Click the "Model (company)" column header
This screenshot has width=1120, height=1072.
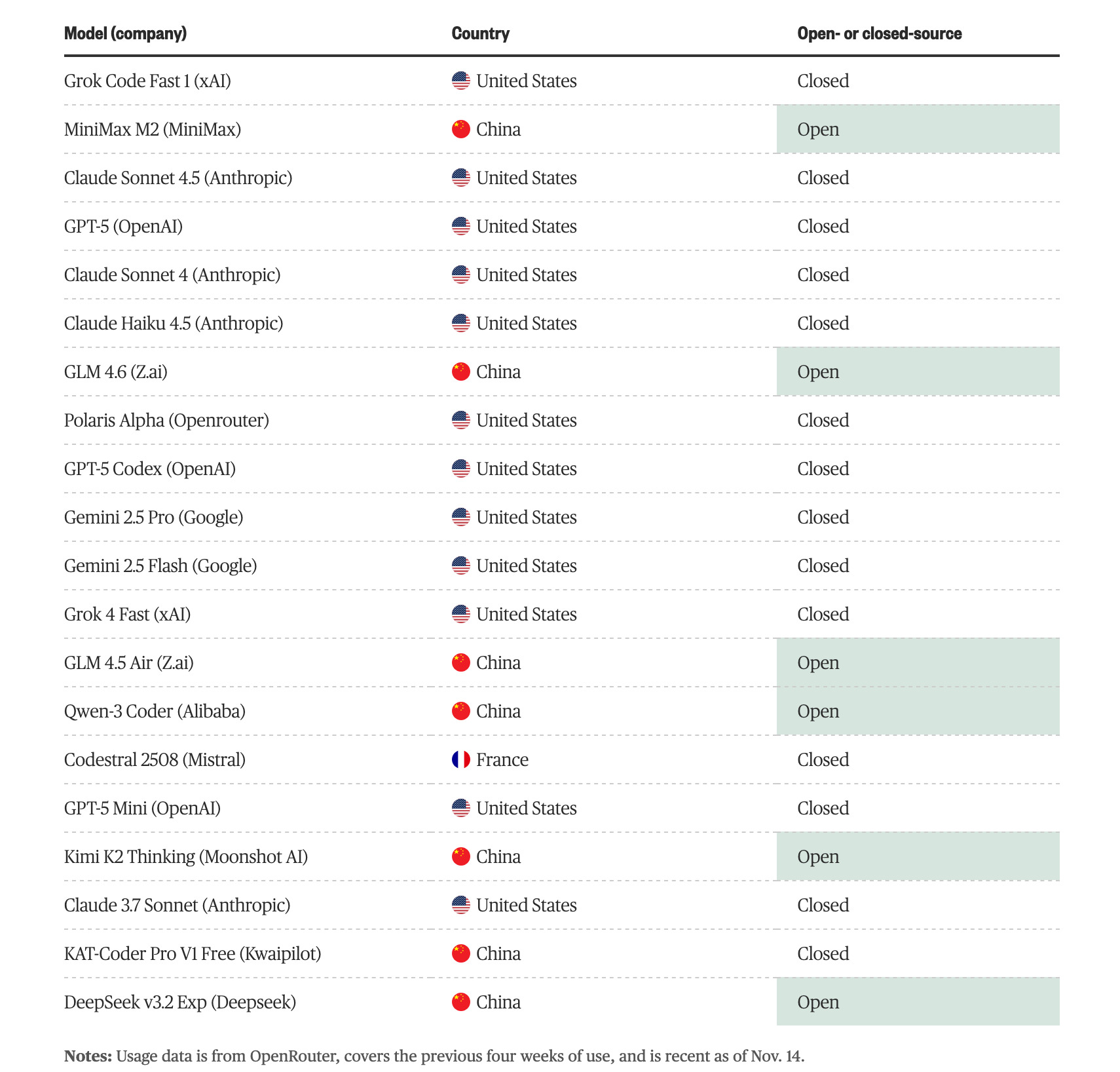125,33
